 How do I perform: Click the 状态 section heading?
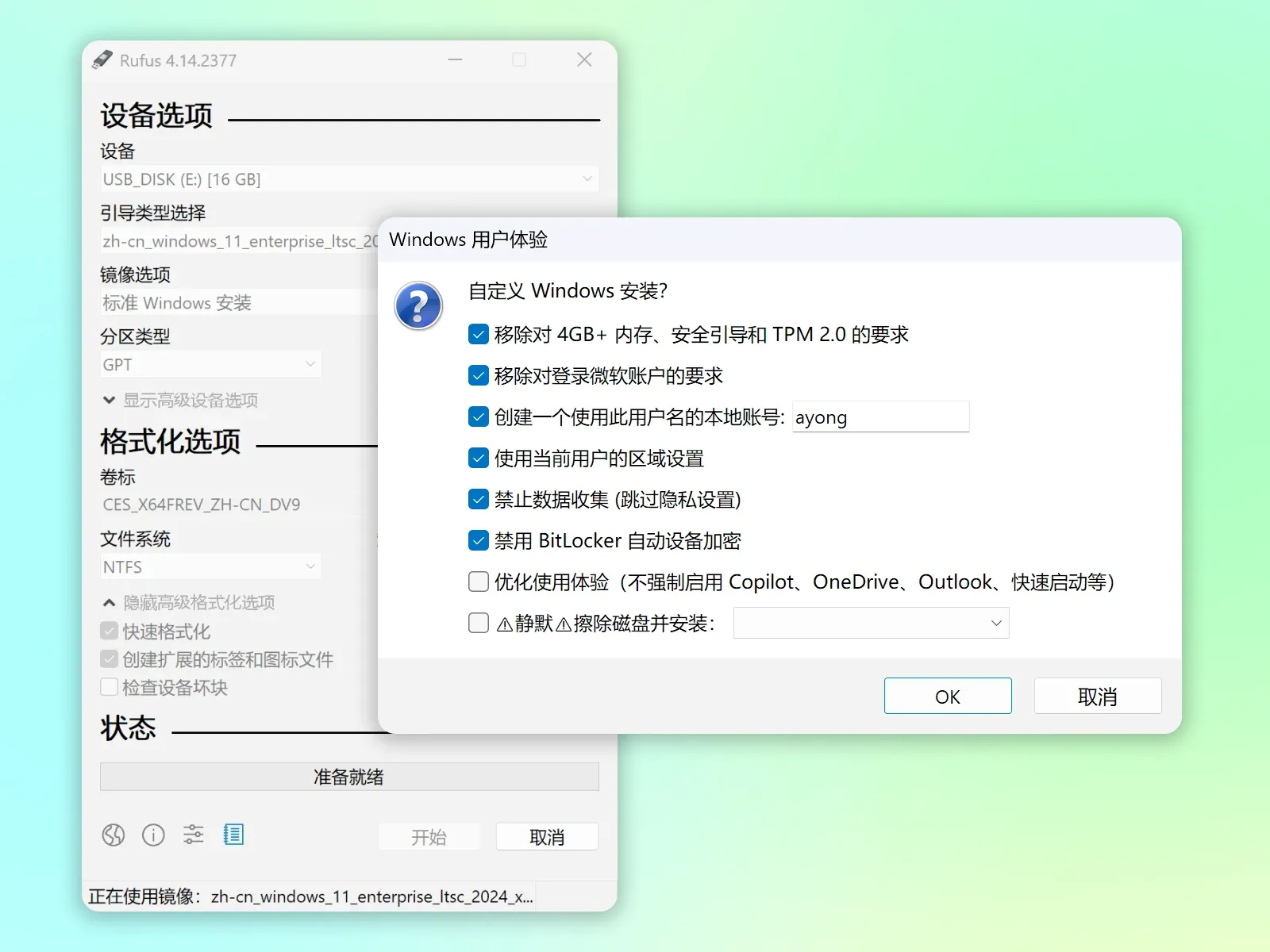129,728
